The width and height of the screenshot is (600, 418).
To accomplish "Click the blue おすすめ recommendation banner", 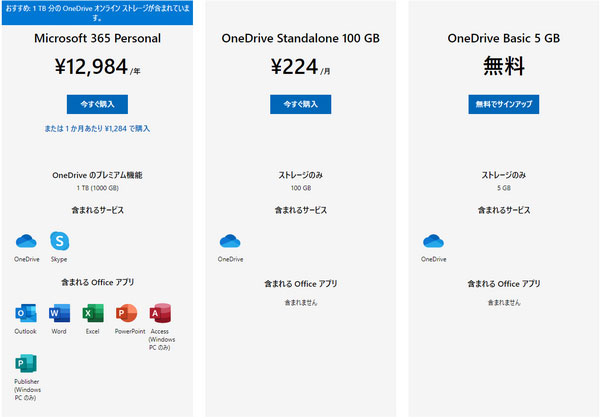I will click(x=97, y=13).
